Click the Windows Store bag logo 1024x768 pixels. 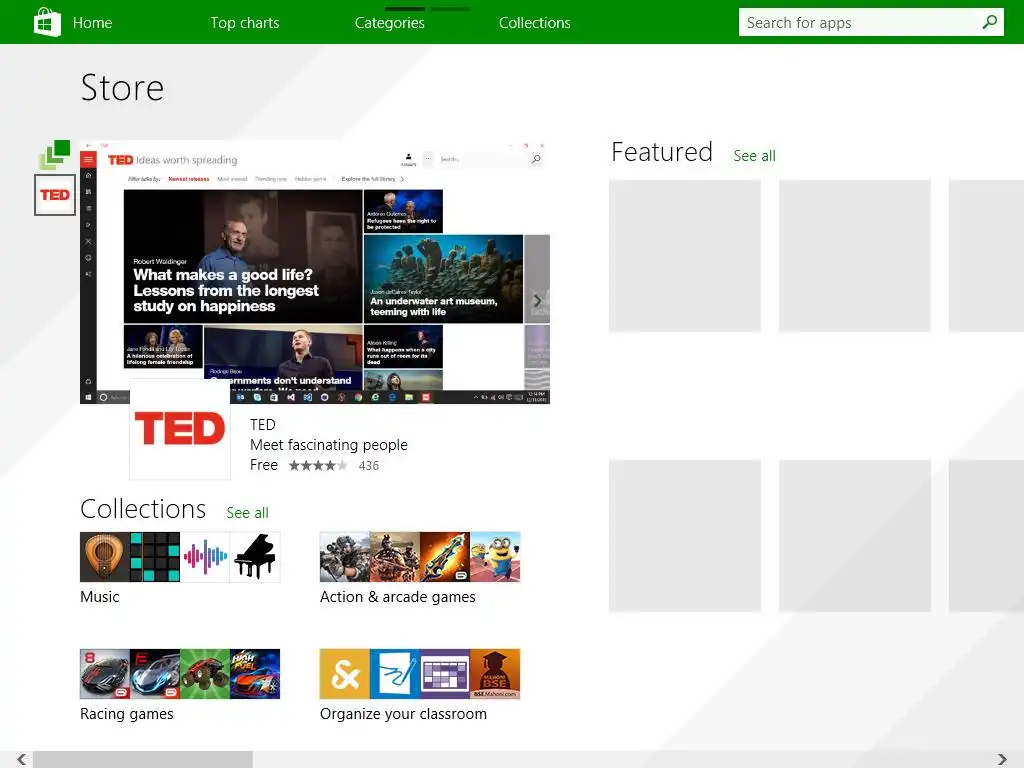click(47, 22)
